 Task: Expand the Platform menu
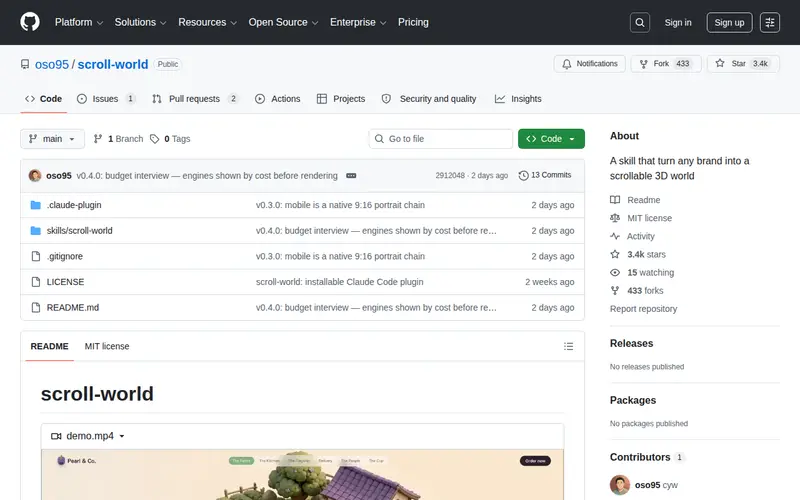79,22
